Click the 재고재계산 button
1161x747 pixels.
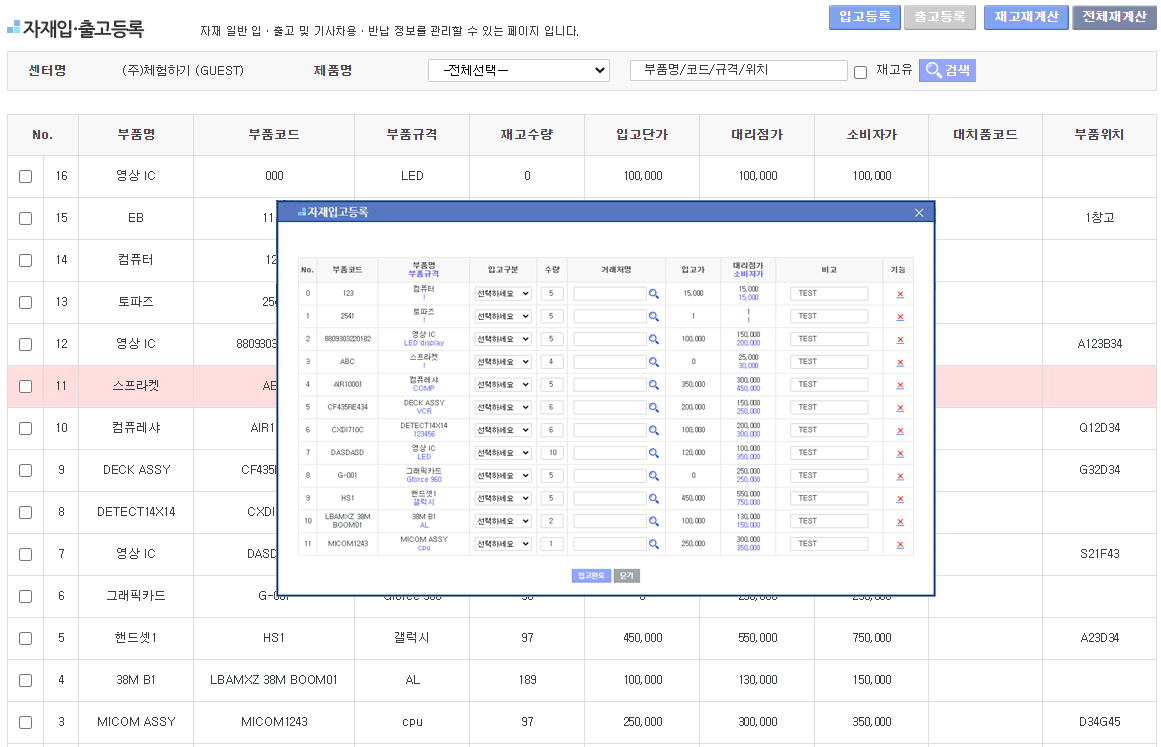pyautogui.click(x=1026, y=17)
